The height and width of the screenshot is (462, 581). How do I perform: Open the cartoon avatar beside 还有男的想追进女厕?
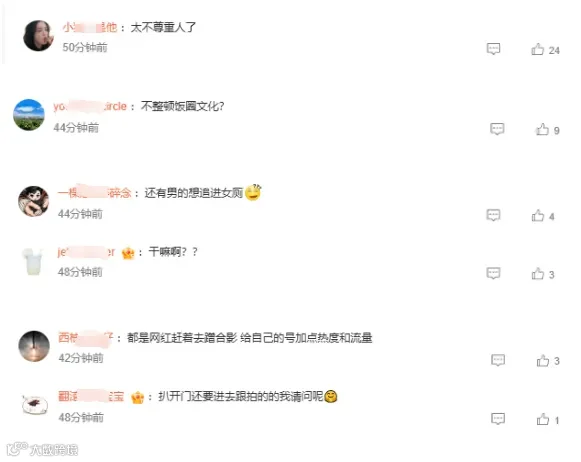(34, 201)
